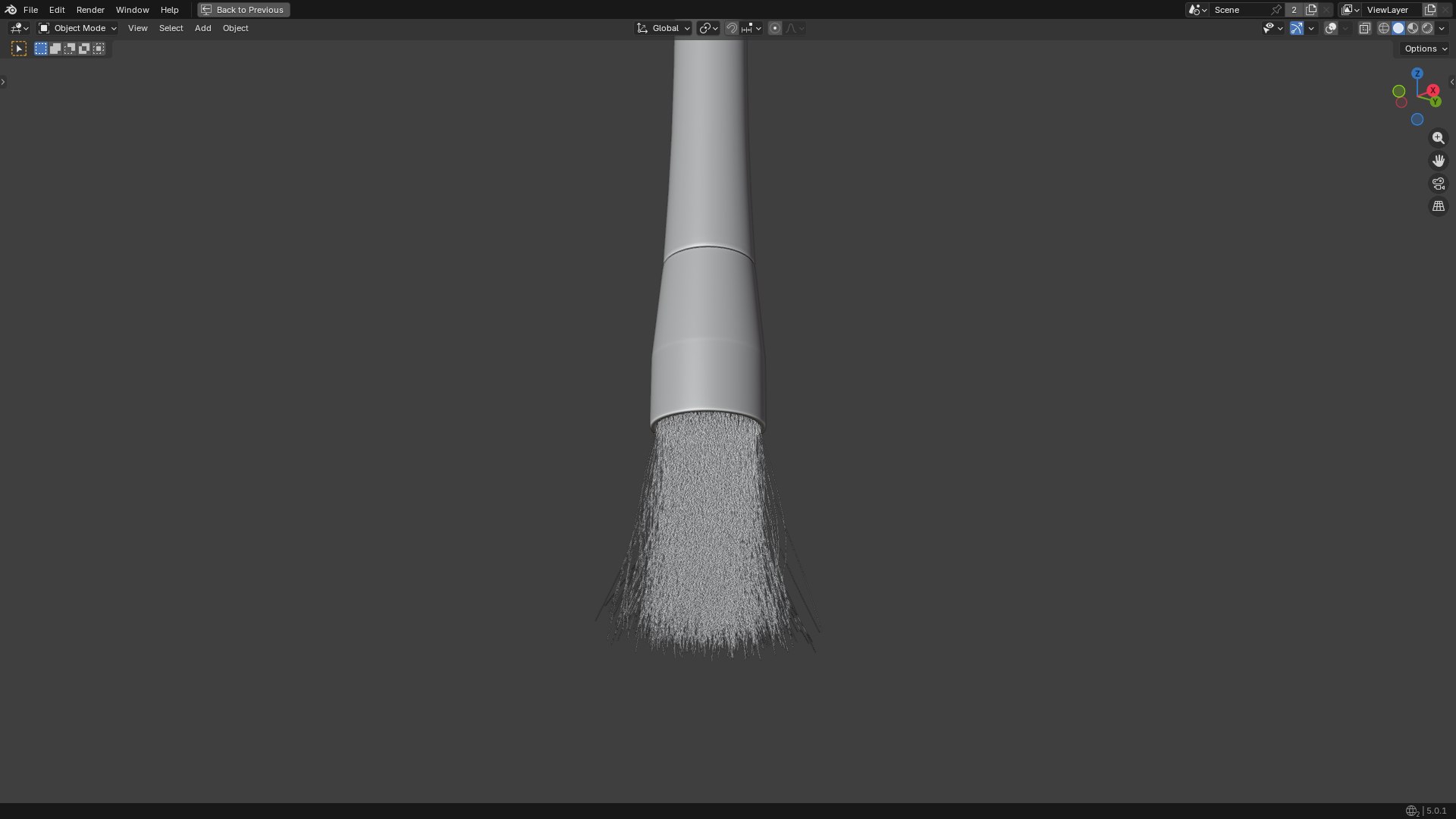Toggle snapping magnet on
This screenshot has height=819, width=1456.
click(x=732, y=28)
